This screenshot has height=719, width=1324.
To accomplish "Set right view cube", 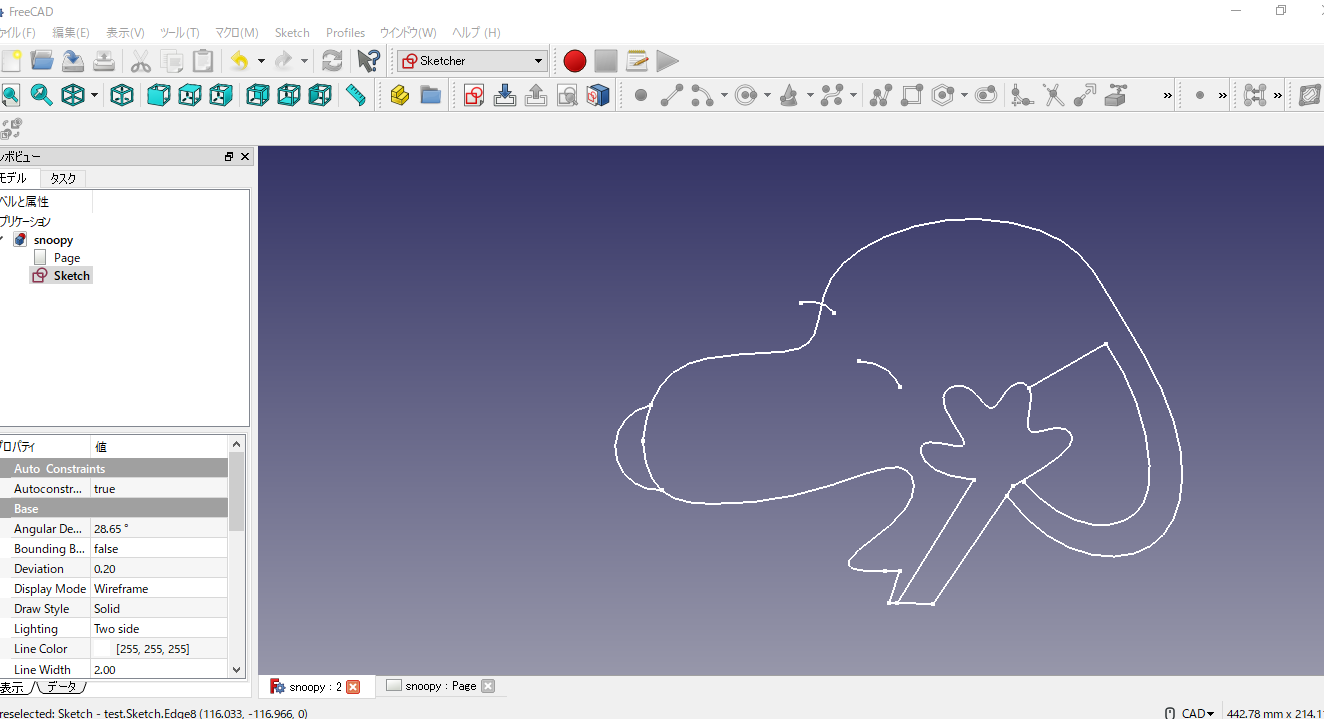I will point(220,95).
